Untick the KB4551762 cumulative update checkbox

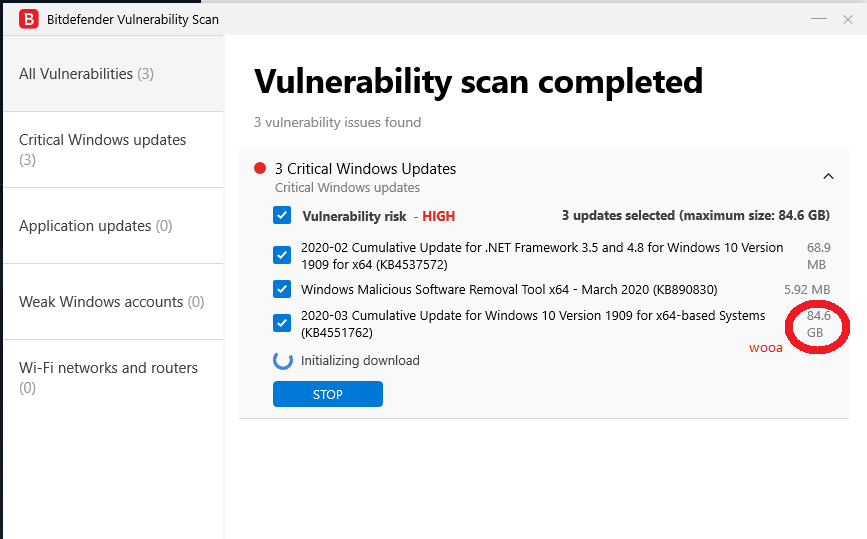[x=282, y=323]
